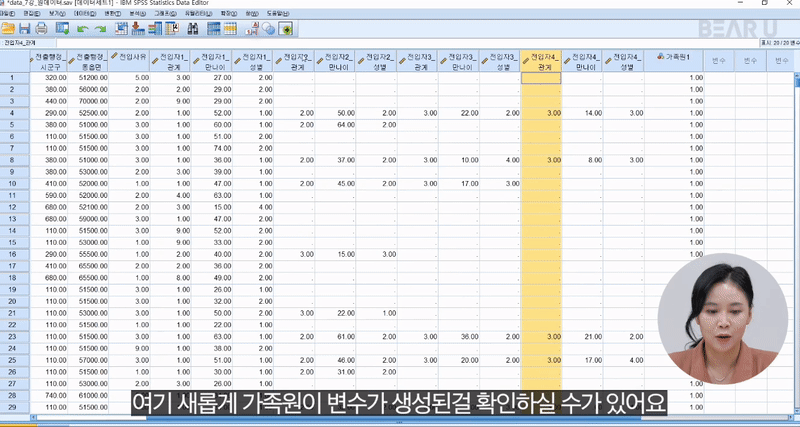The width and height of the screenshot is (800, 427).
Task: Click the green Undo arrow
Action: [82, 29]
